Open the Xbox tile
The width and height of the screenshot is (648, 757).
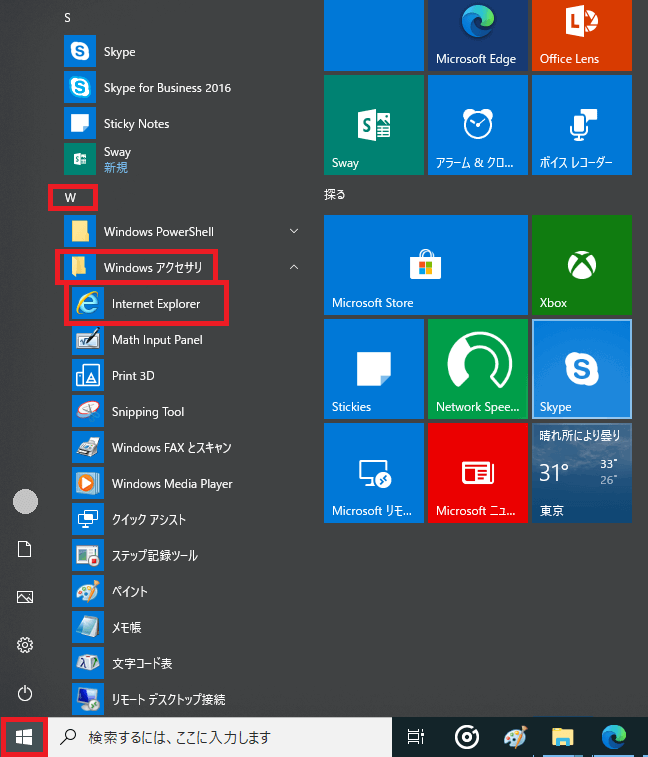pos(582,265)
